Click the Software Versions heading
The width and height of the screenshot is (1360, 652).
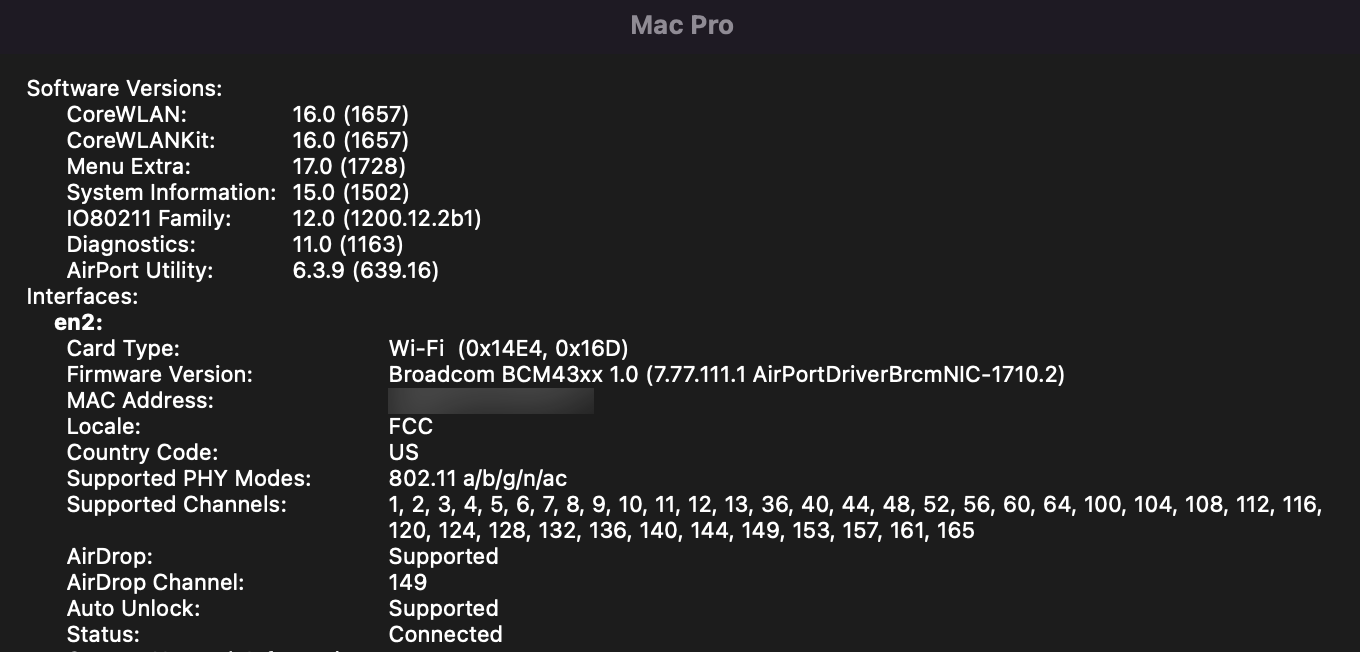coord(122,88)
